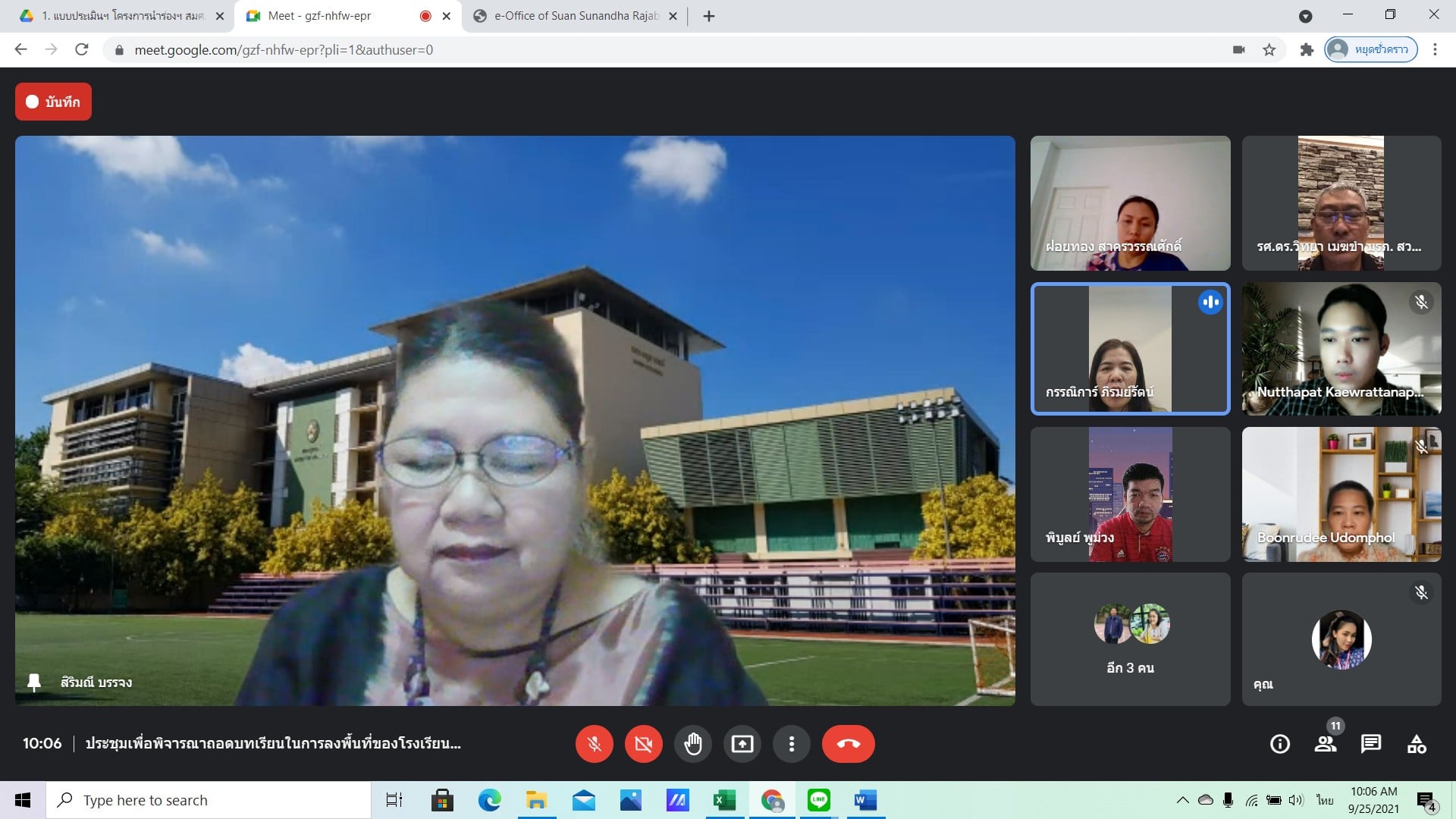
Task: Leave call with red hang-up button
Action: 848,744
